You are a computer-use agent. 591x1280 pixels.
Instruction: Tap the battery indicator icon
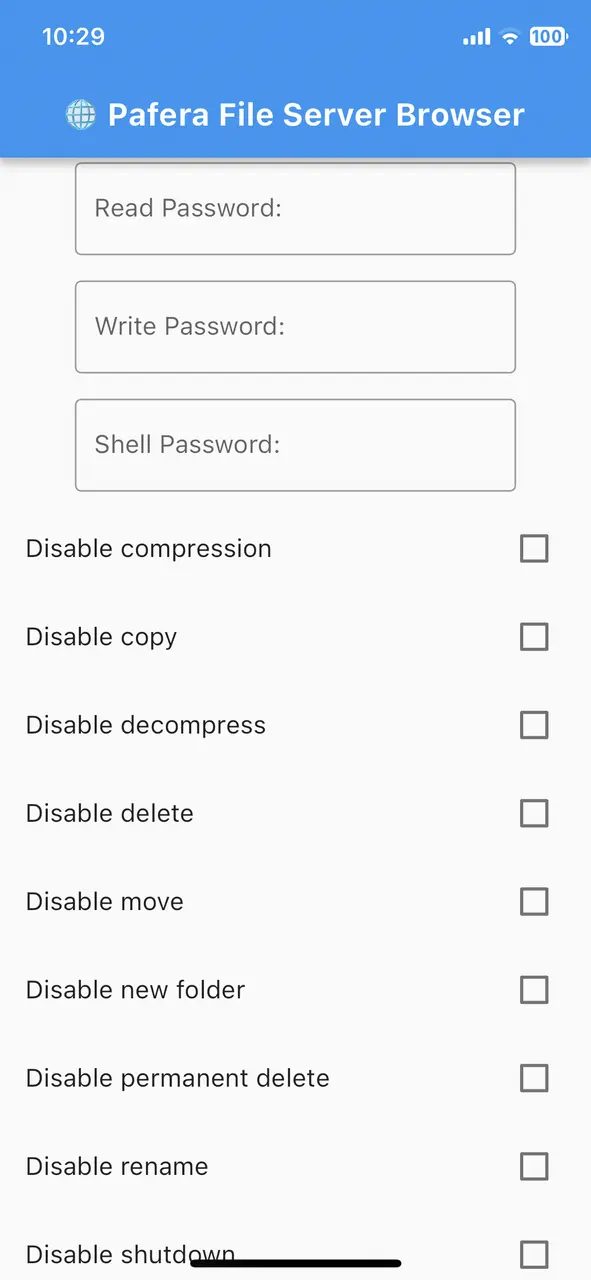click(548, 37)
